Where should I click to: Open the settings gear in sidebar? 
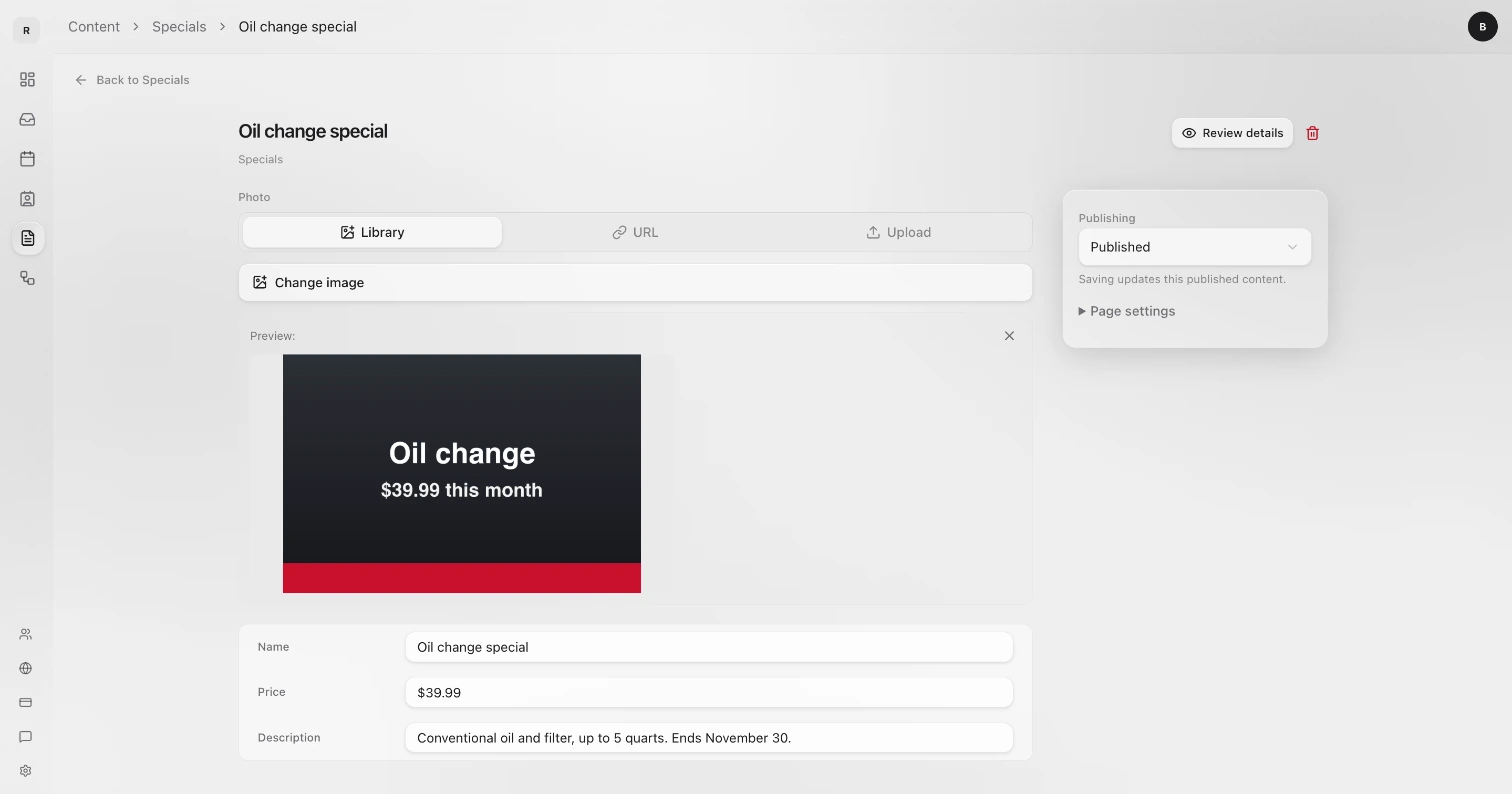[x=26, y=771]
